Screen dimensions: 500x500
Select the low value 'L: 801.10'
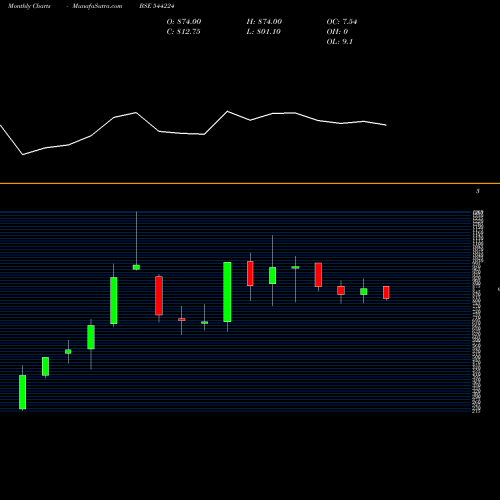pyautogui.click(x=263, y=32)
